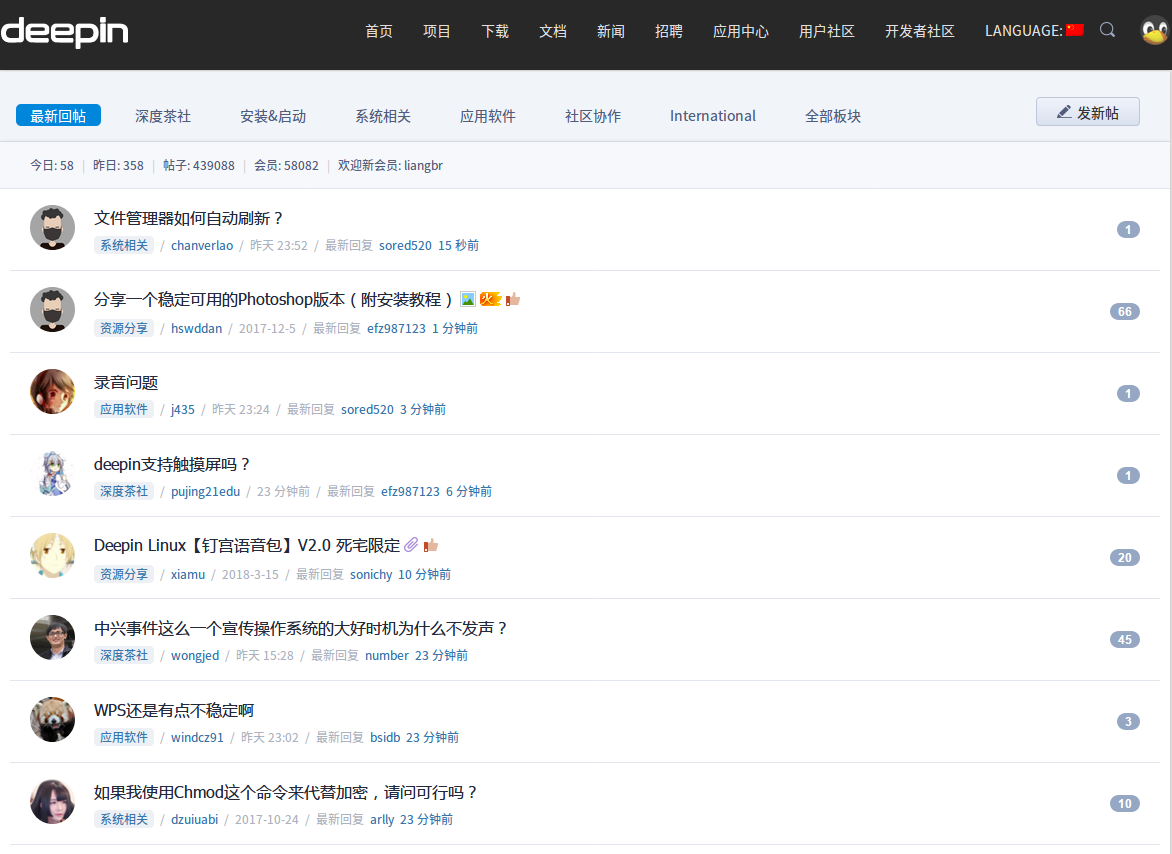Click the reply count badge 45

coord(1125,640)
